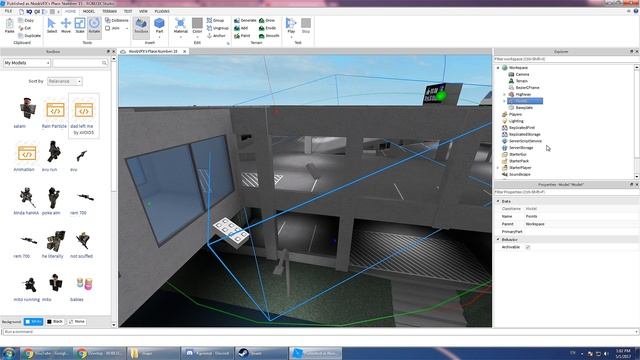Click the Color swatch in Edit group
Viewport: 640px width, 360px height.
point(197,23)
